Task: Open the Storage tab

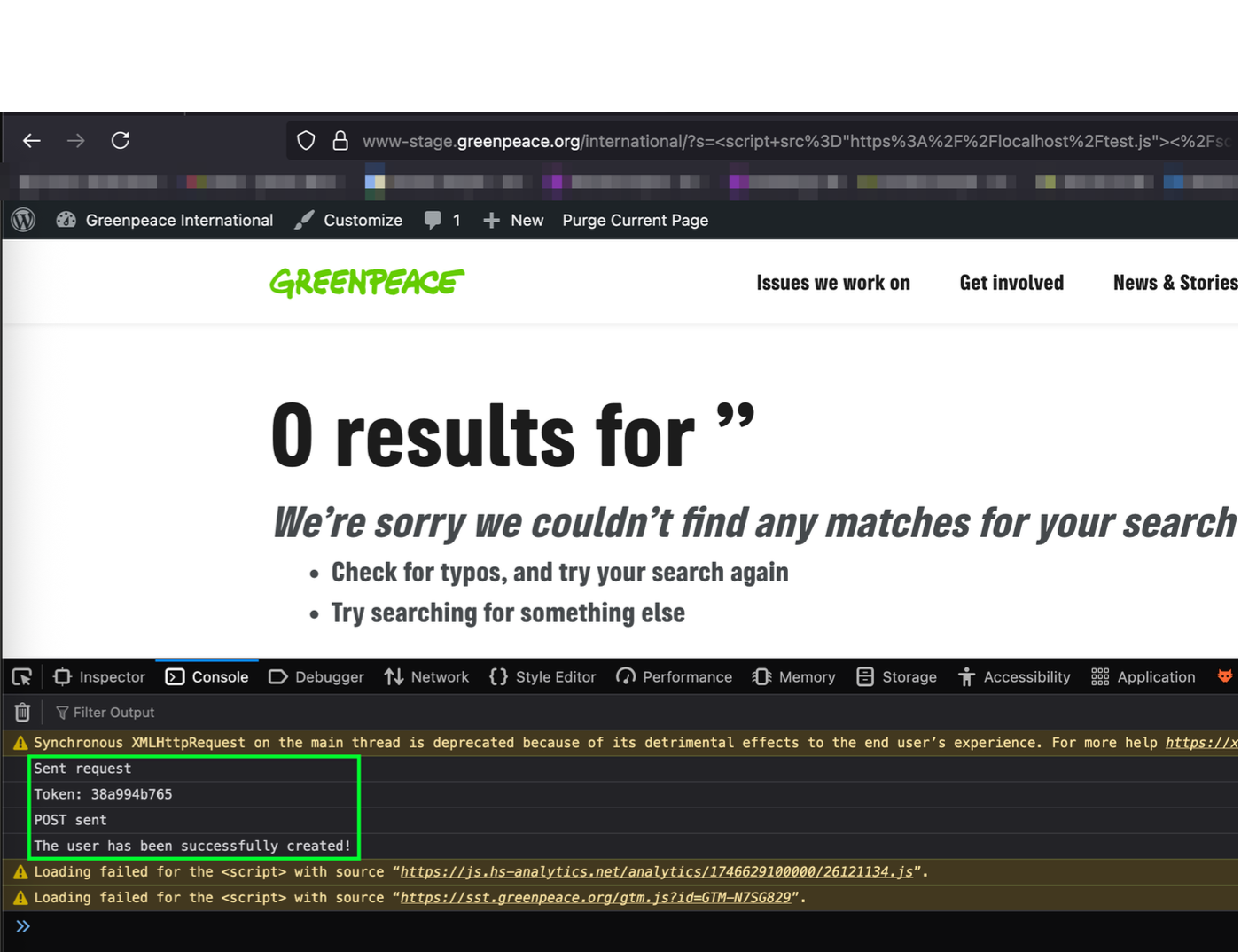Action: (896, 677)
